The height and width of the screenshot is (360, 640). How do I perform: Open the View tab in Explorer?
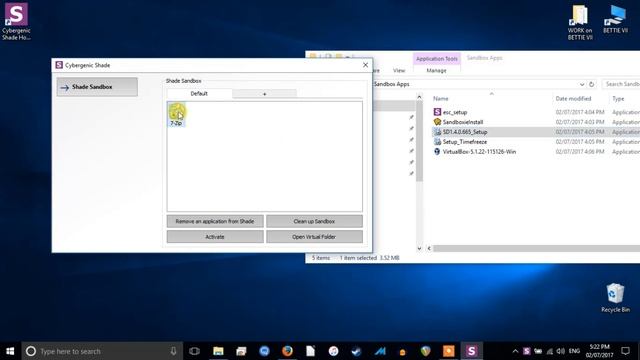tap(399, 71)
